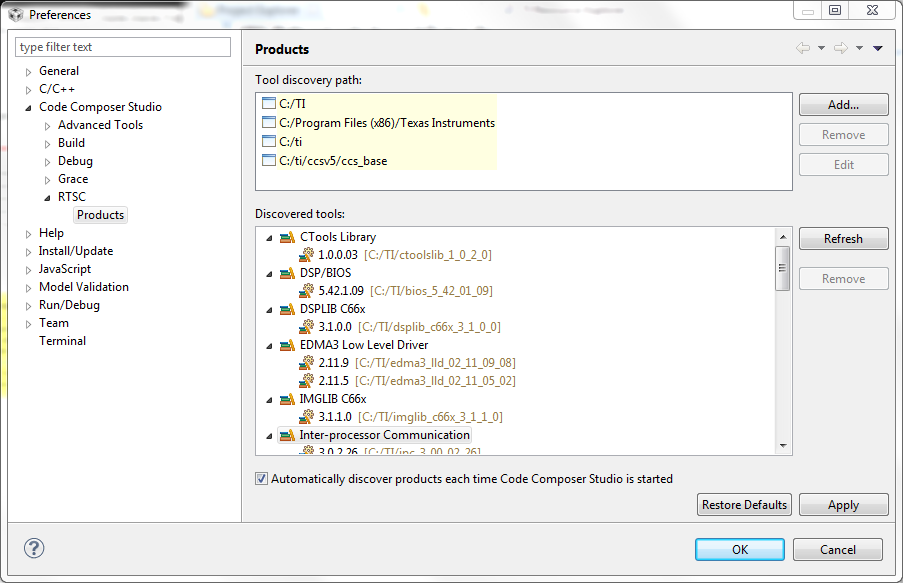Select Model Validation preferences page
The image size is (903, 583).
[x=83, y=287]
